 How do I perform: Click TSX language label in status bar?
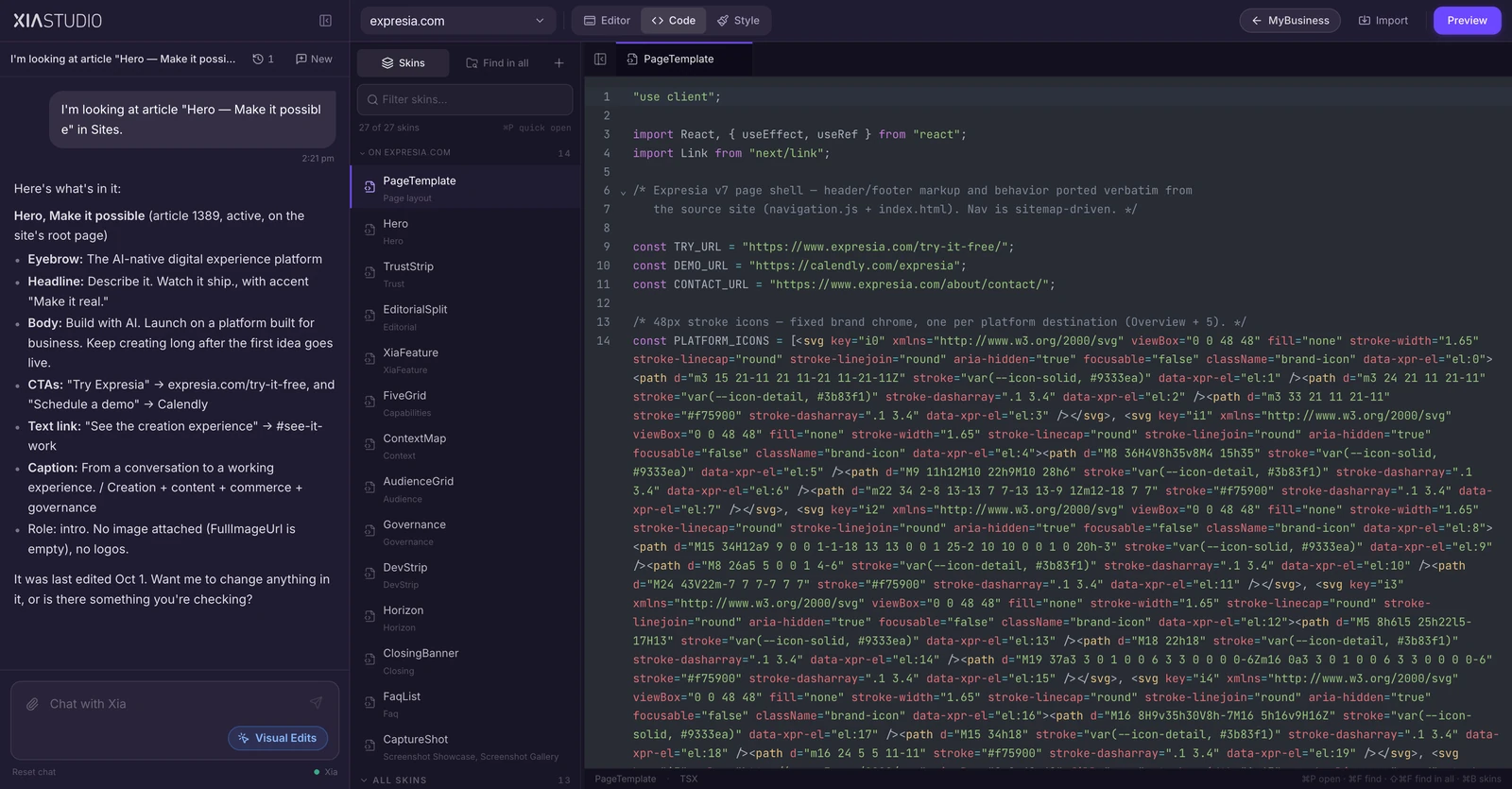coord(689,780)
